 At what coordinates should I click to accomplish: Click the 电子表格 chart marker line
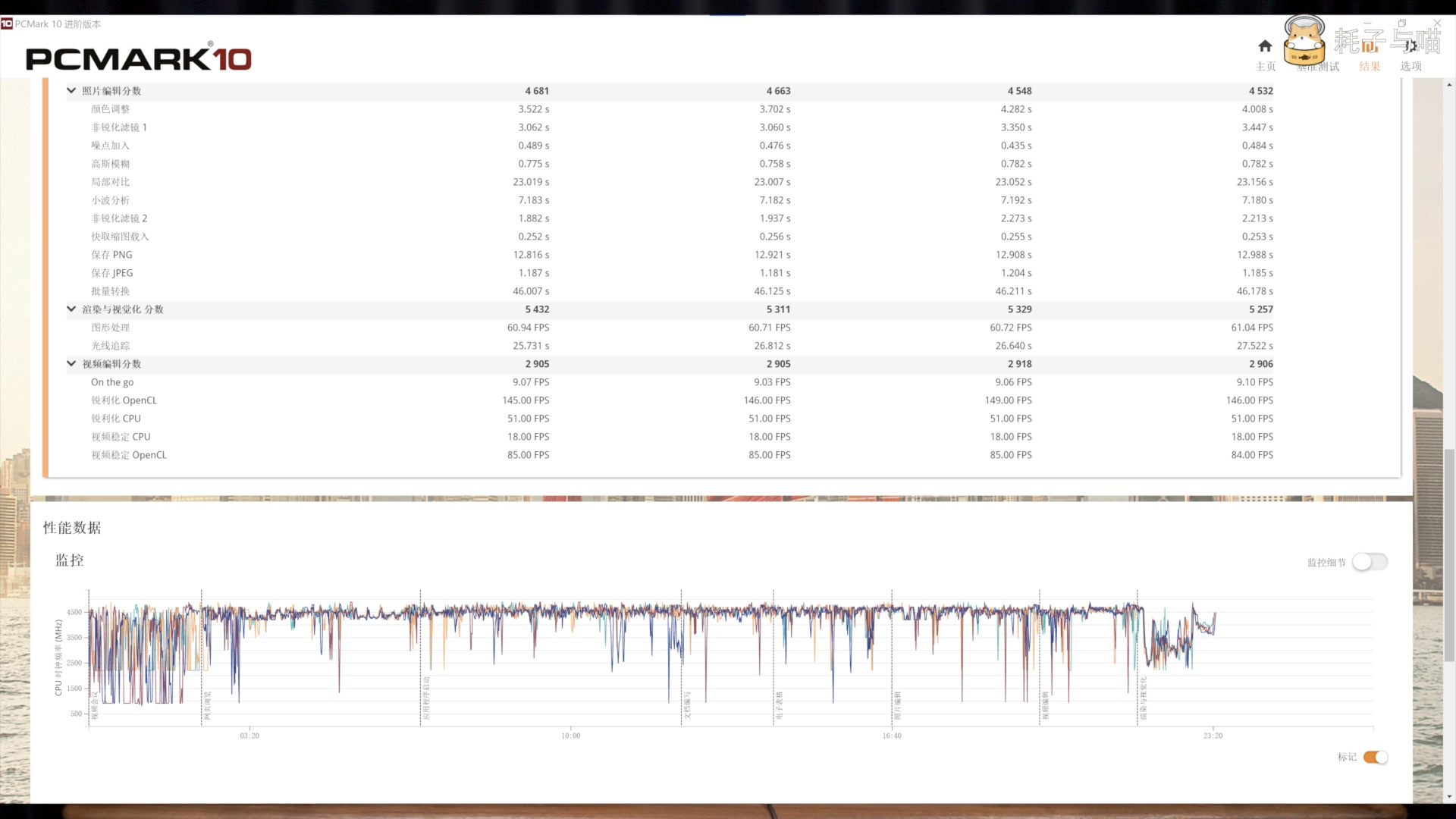(773, 658)
